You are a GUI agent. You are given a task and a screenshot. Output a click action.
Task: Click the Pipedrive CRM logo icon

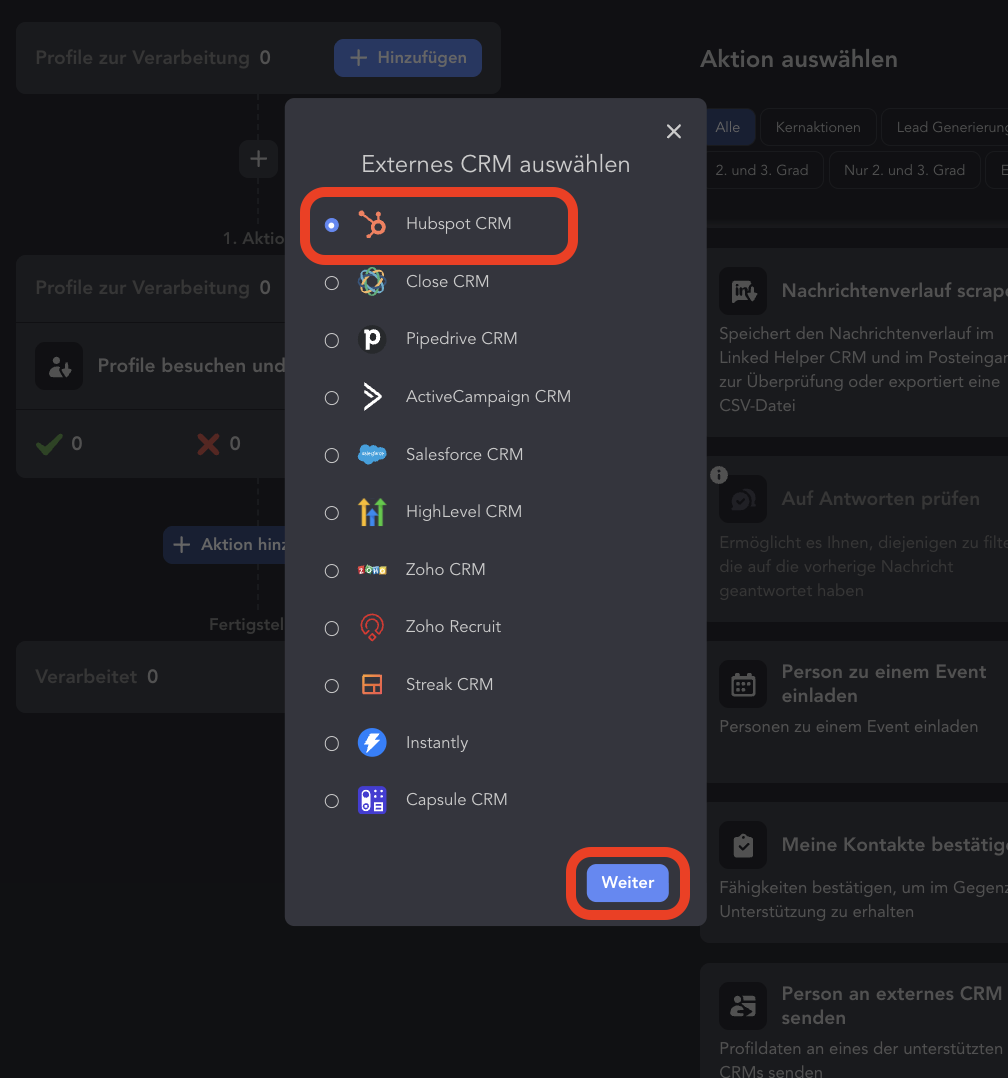372,339
